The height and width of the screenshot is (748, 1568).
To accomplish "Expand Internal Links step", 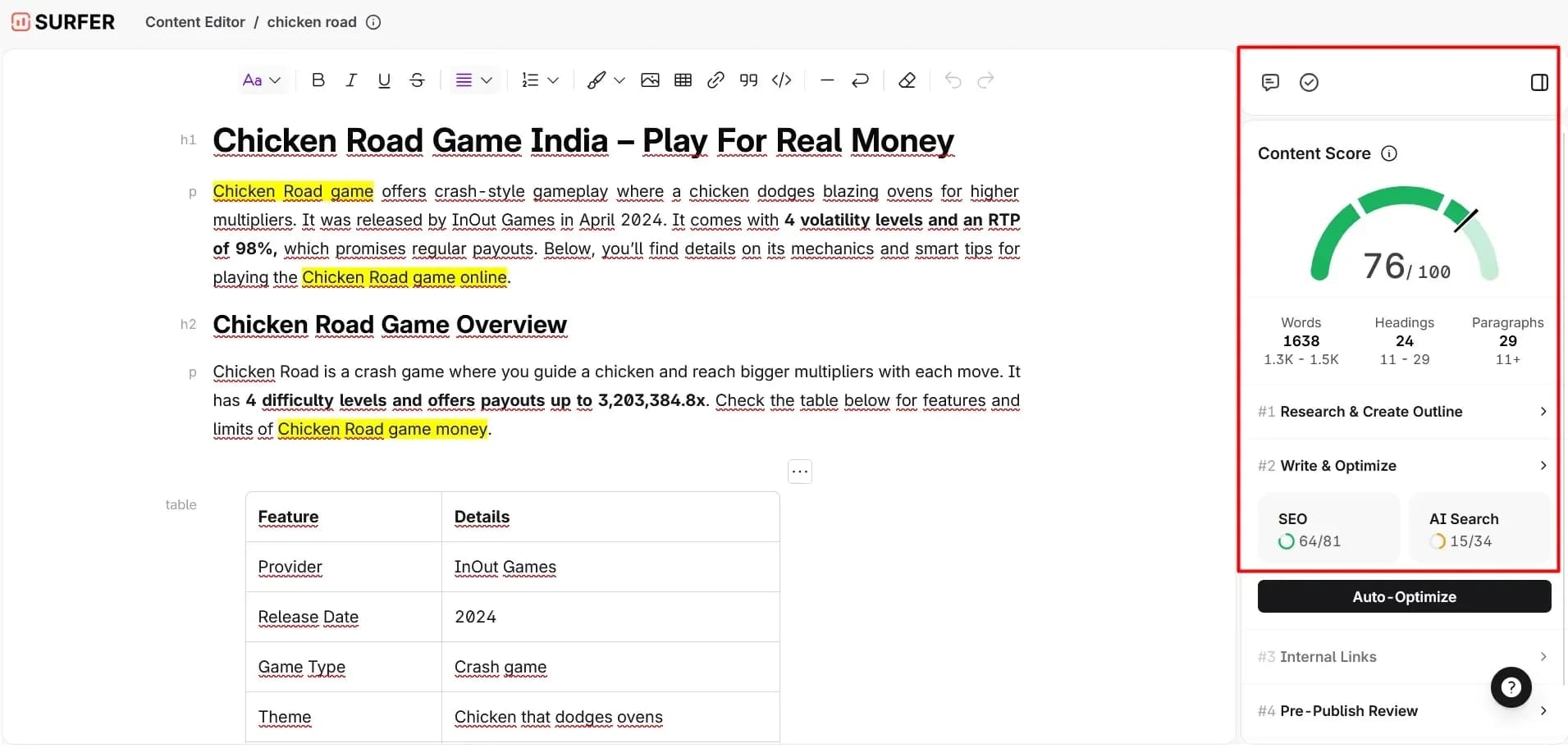I will 1402,657.
